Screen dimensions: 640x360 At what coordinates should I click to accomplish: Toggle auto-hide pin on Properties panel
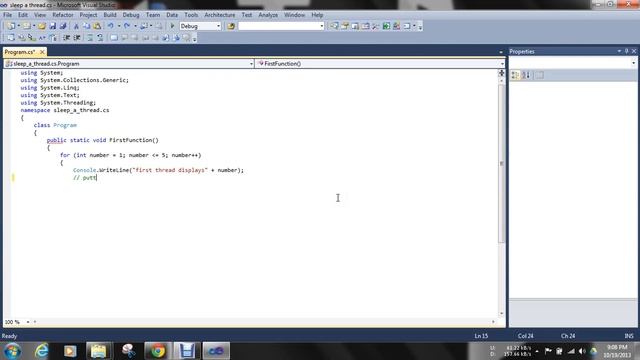[x=627, y=51]
